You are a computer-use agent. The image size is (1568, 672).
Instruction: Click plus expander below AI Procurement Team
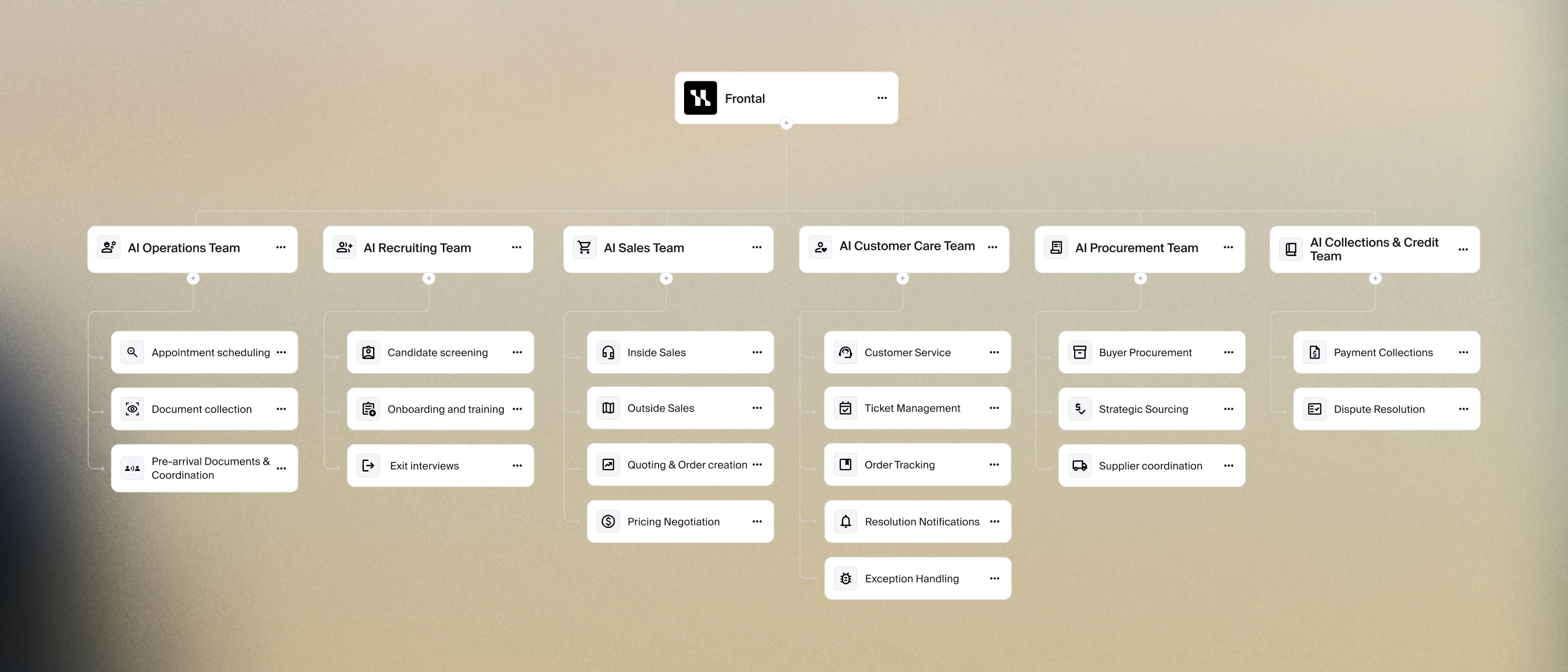[x=1140, y=278]
